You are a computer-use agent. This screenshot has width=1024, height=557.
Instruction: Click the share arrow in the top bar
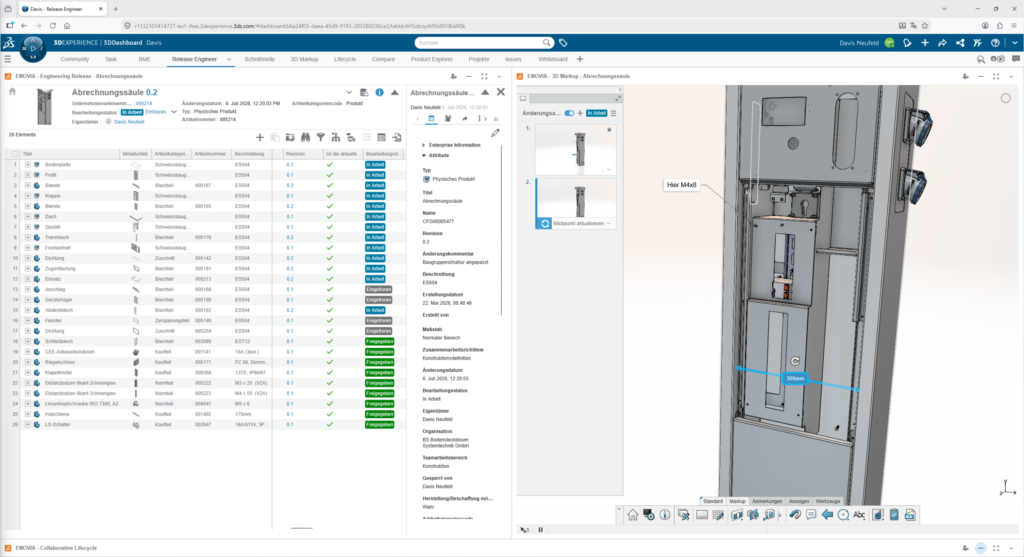(942, 43)
